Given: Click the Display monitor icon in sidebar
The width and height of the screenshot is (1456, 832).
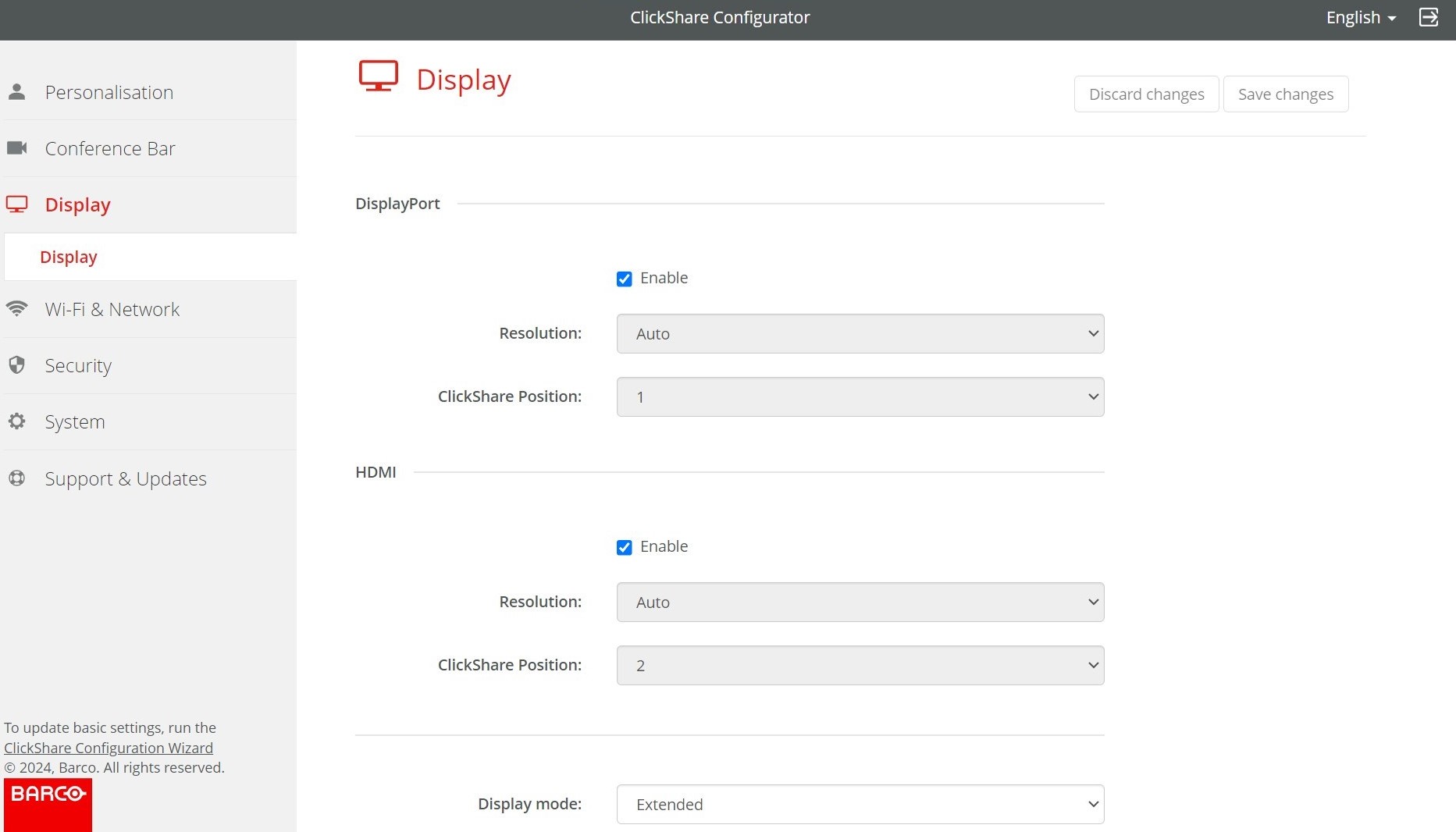Looking at the screenshot, I should [17, 204].
